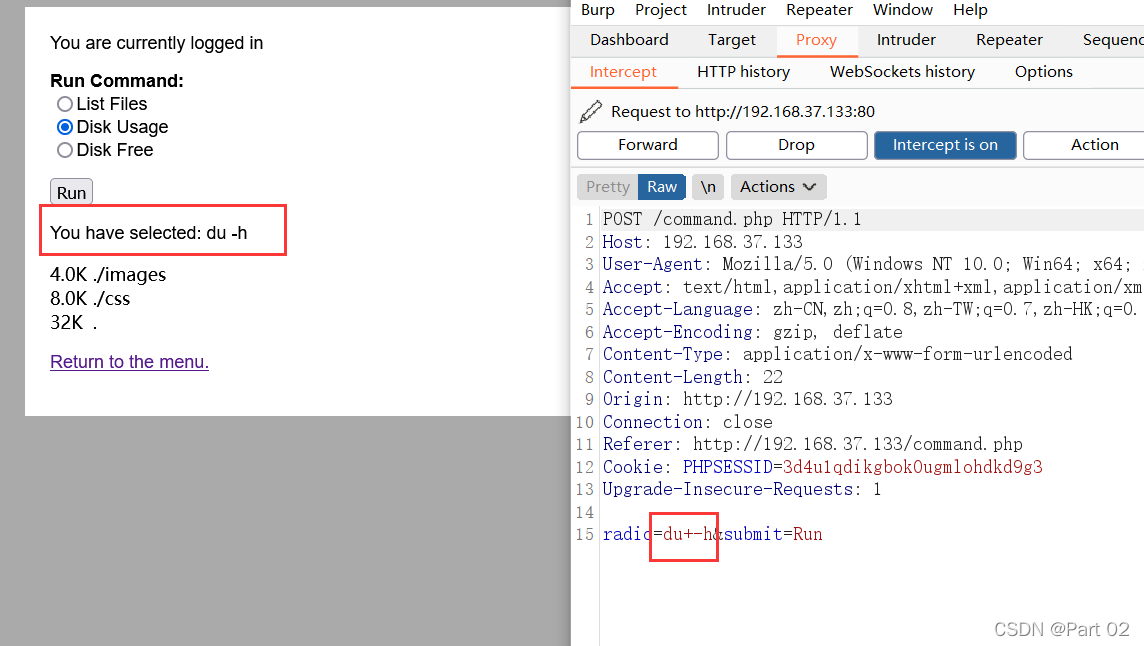Click the pencil edit icon beside Request
The width and height of the screenshot is (1144, 646).
tap(590, 112)
